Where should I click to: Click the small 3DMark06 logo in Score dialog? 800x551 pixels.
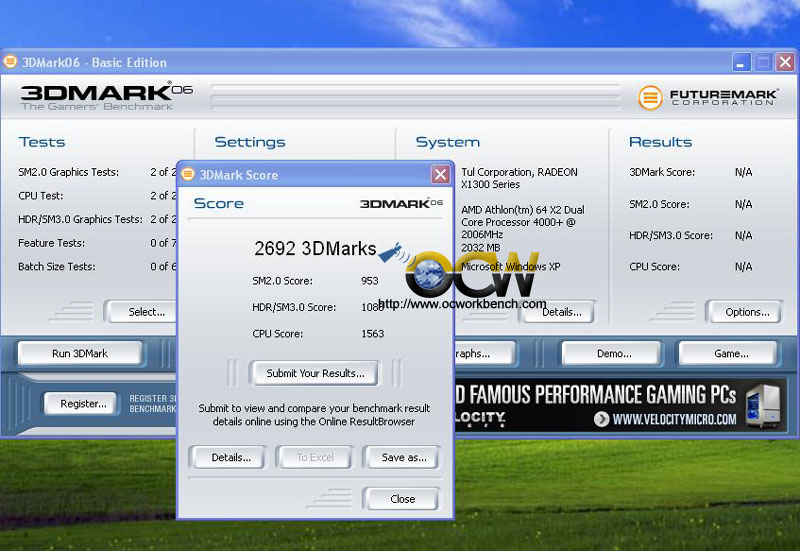pyautogui.click(x=401, y=204)
